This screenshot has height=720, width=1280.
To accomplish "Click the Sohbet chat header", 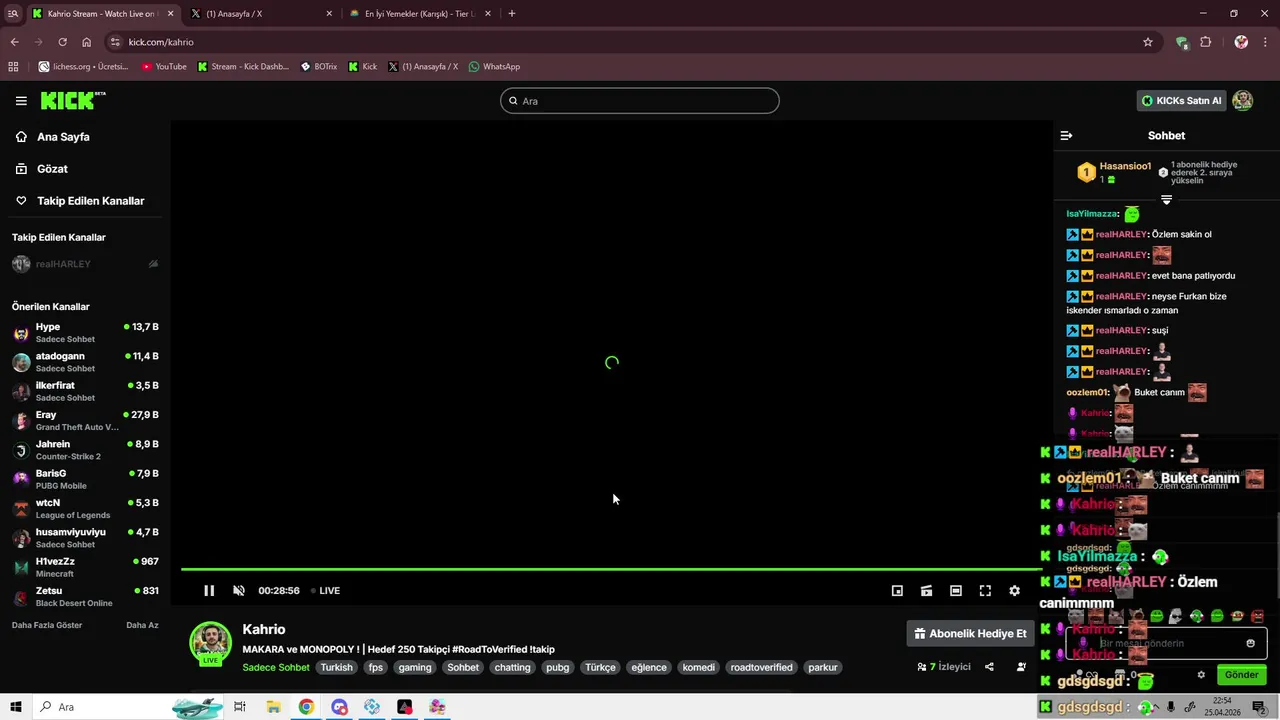I will (x=1166, y=136).
